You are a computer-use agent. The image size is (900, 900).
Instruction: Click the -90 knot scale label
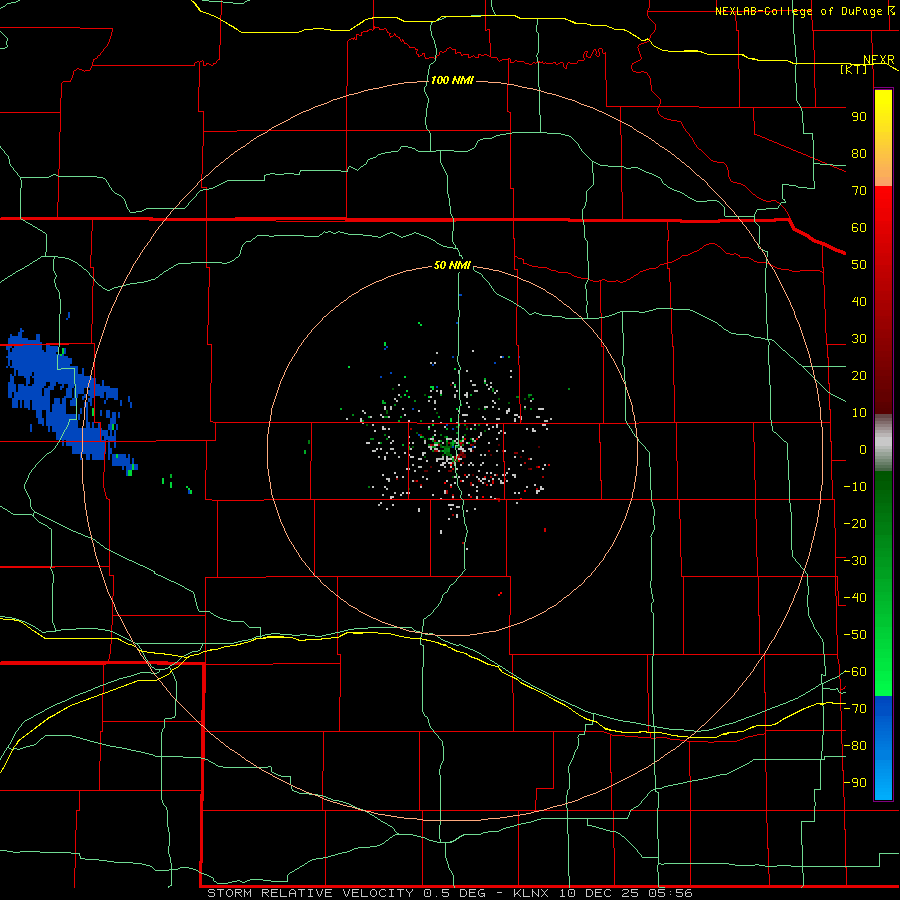click(855, 783)
